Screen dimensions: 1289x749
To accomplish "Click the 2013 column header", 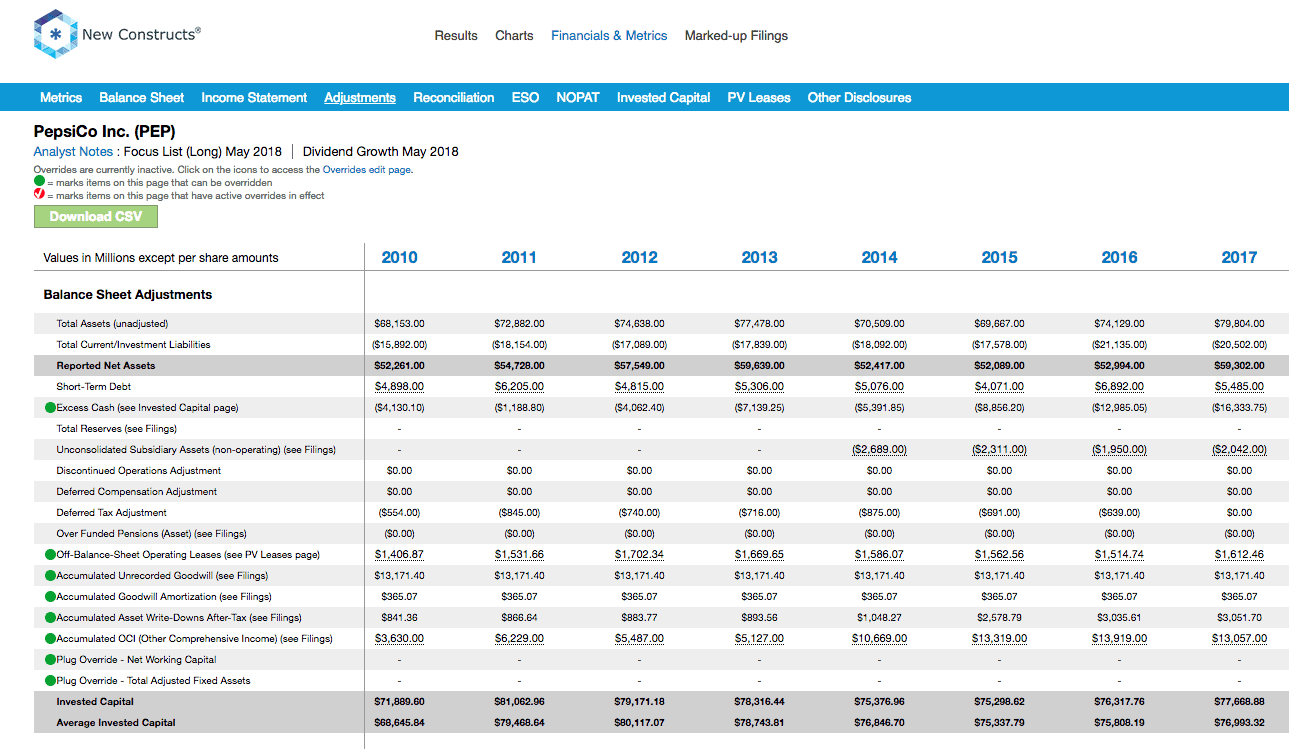I will (x=759, y=257).
